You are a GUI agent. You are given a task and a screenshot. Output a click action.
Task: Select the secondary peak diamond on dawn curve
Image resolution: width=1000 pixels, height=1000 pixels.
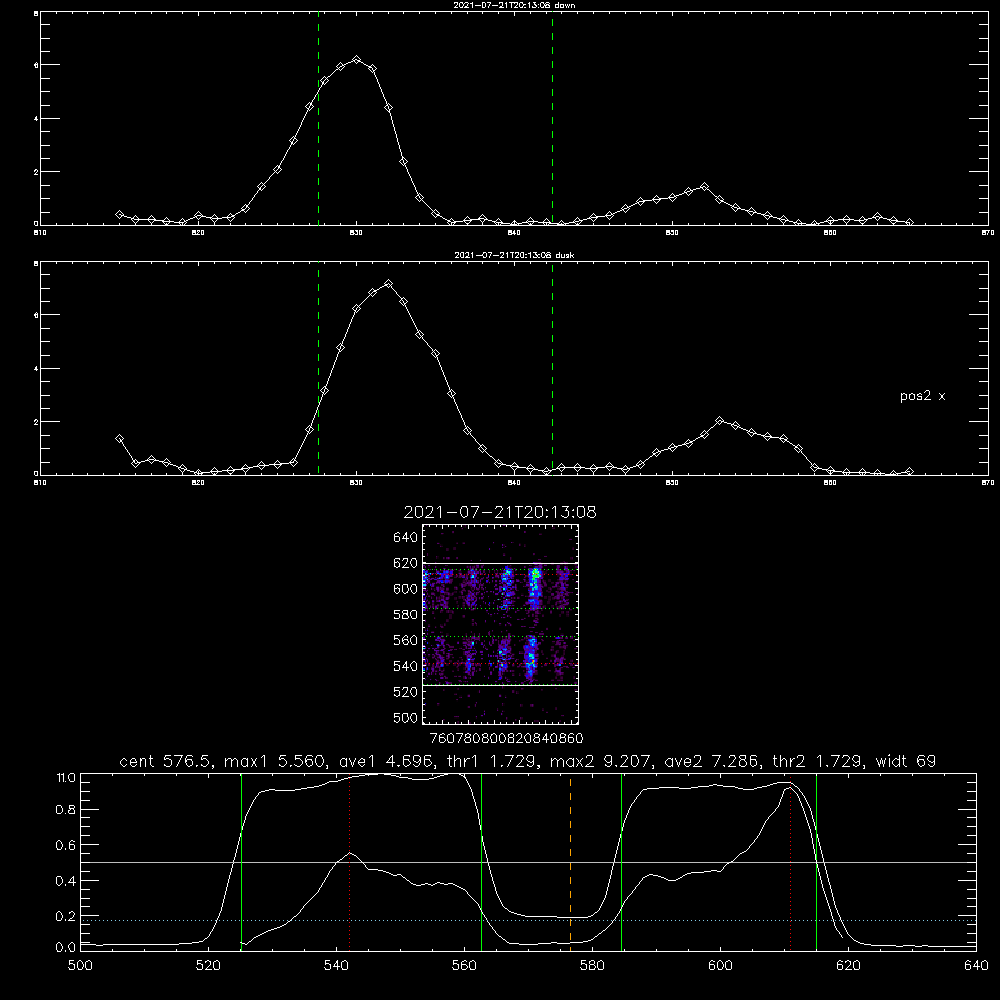point(704,186)
